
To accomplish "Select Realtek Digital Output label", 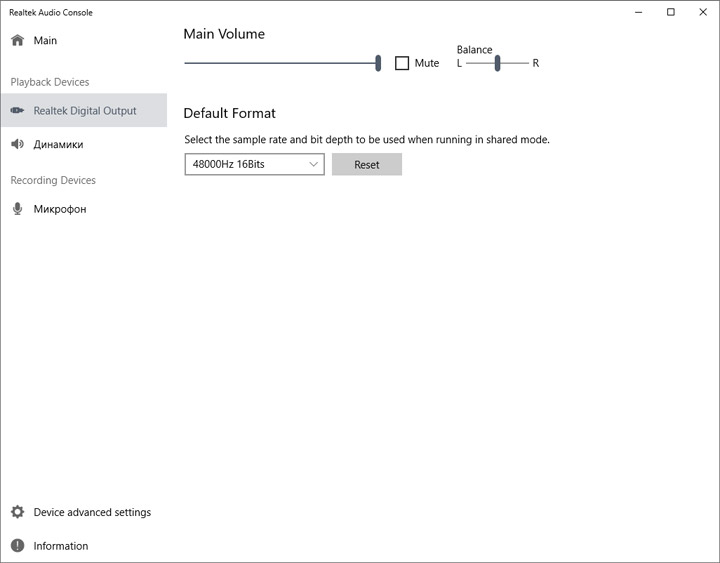I will [85, 111].
